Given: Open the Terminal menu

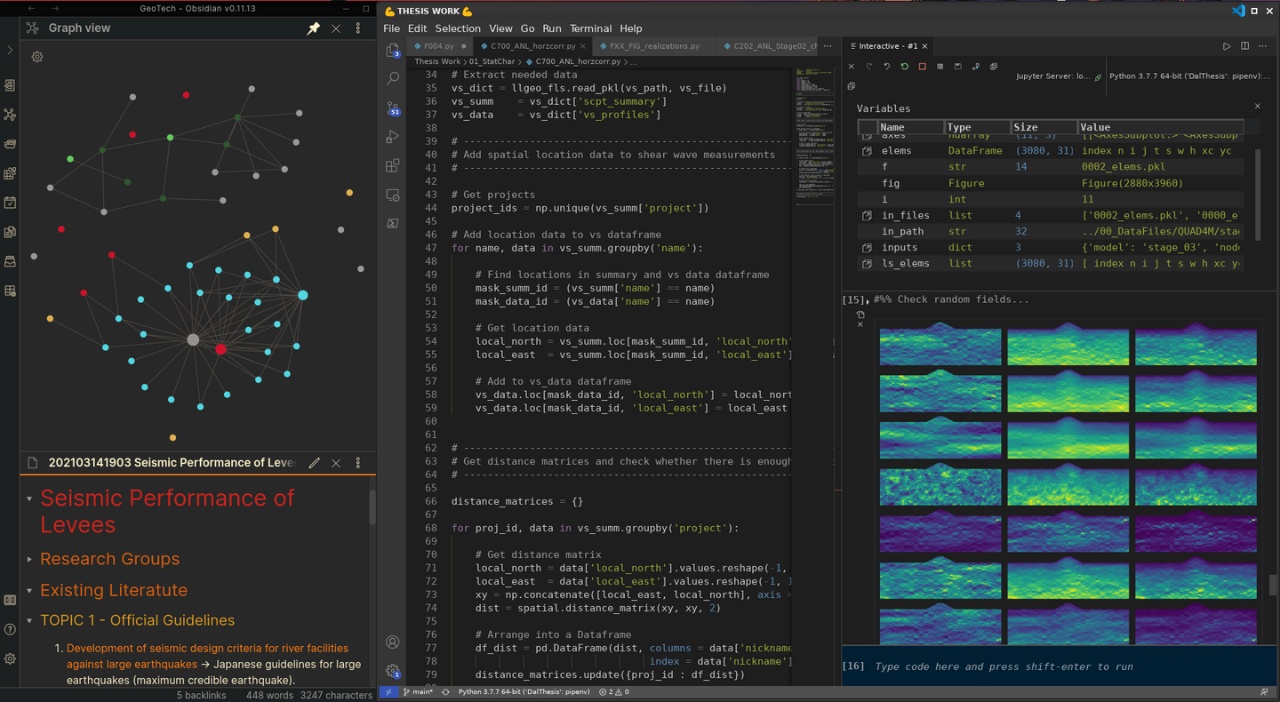Looking at the screenshot, I should tap(590, 29).
